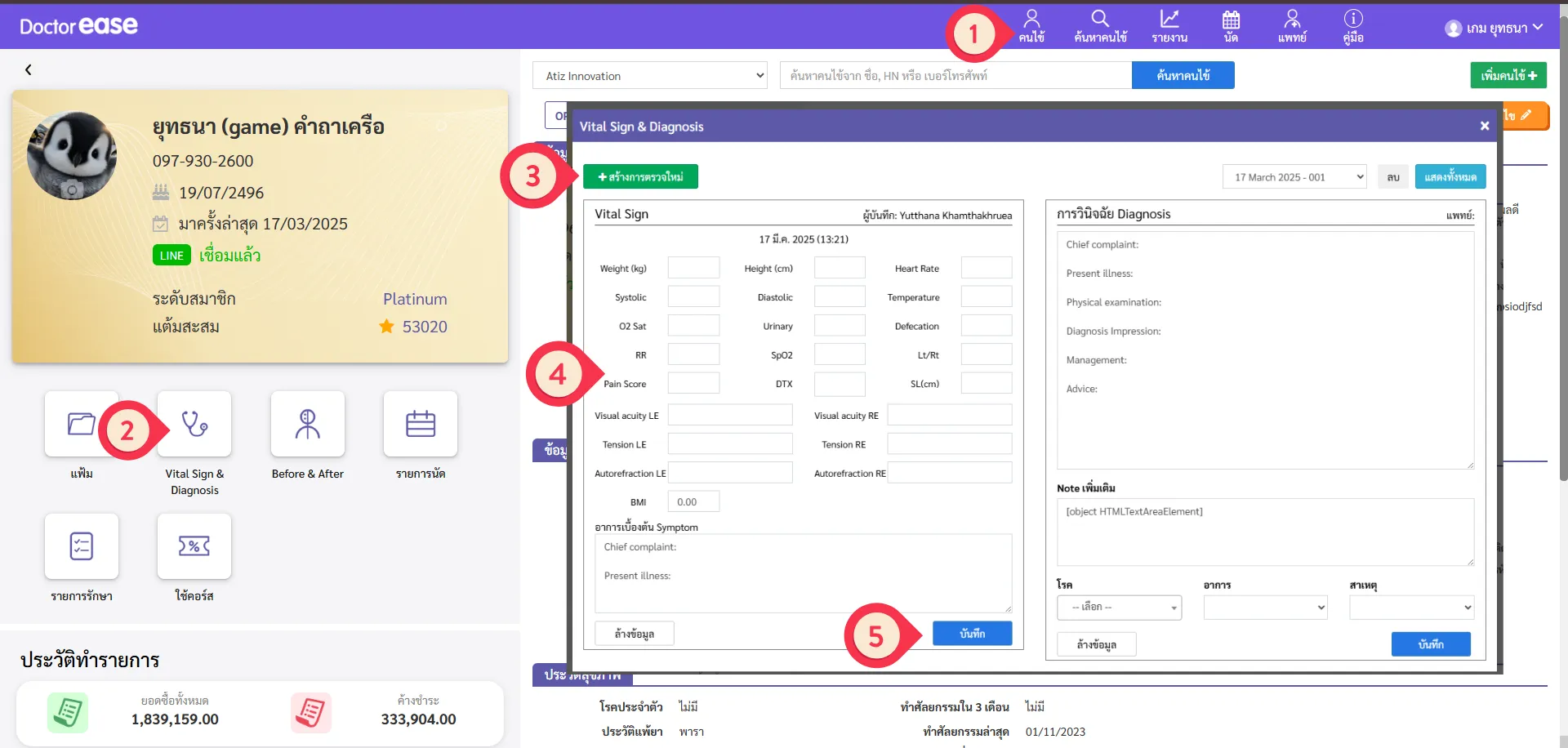Open the ค้นหาคนไข้ menu in top bar
The width and height of the screenshot is (1568, 748).
click(x=1100, y=26)
